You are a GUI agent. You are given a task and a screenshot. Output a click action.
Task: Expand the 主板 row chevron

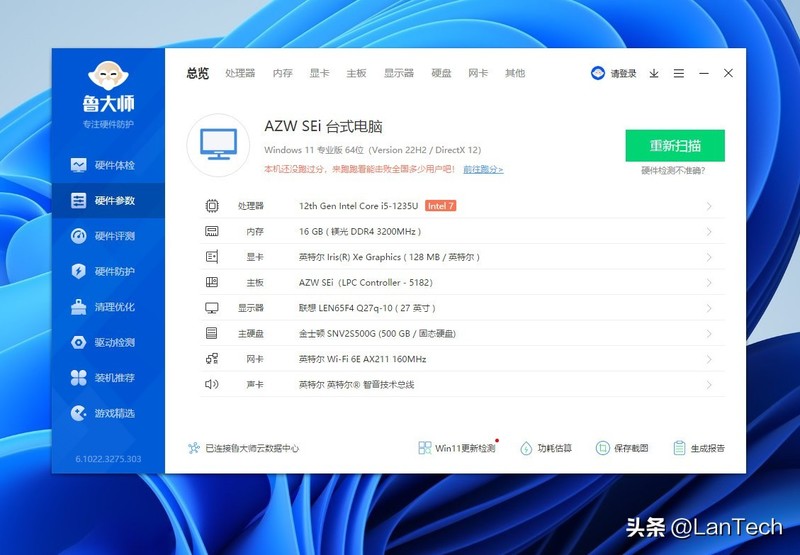pos(709,283)
